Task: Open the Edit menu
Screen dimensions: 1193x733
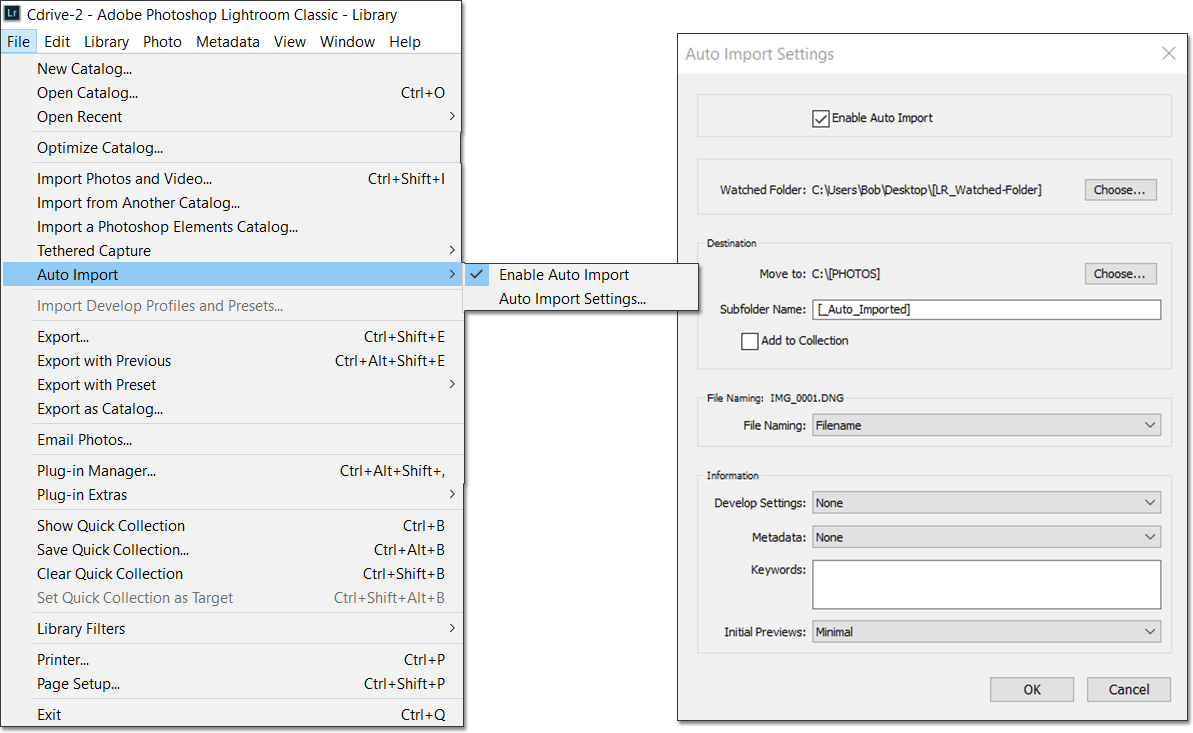Action: click(x=57, y=42)
